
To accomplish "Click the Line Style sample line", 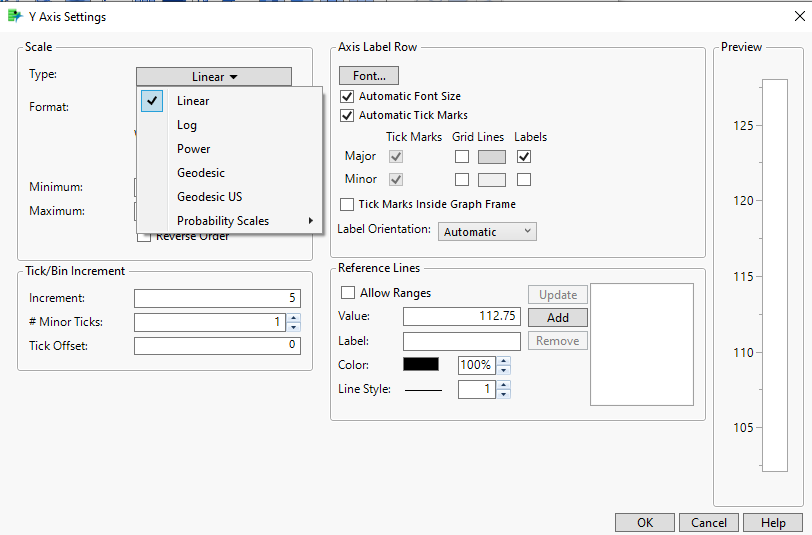I will pos(423,389).
